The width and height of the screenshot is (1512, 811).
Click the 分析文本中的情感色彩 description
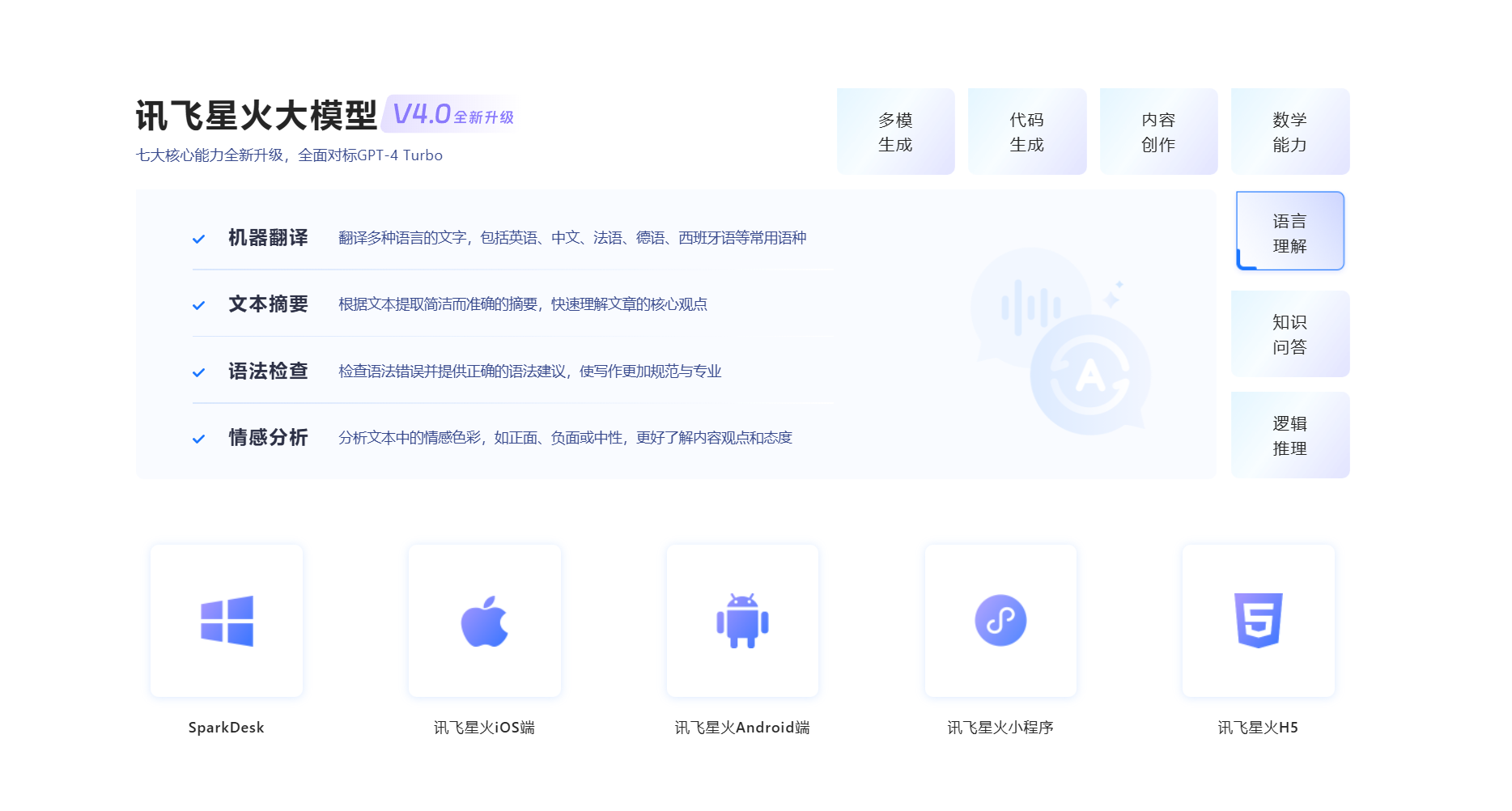pos(565,438)
